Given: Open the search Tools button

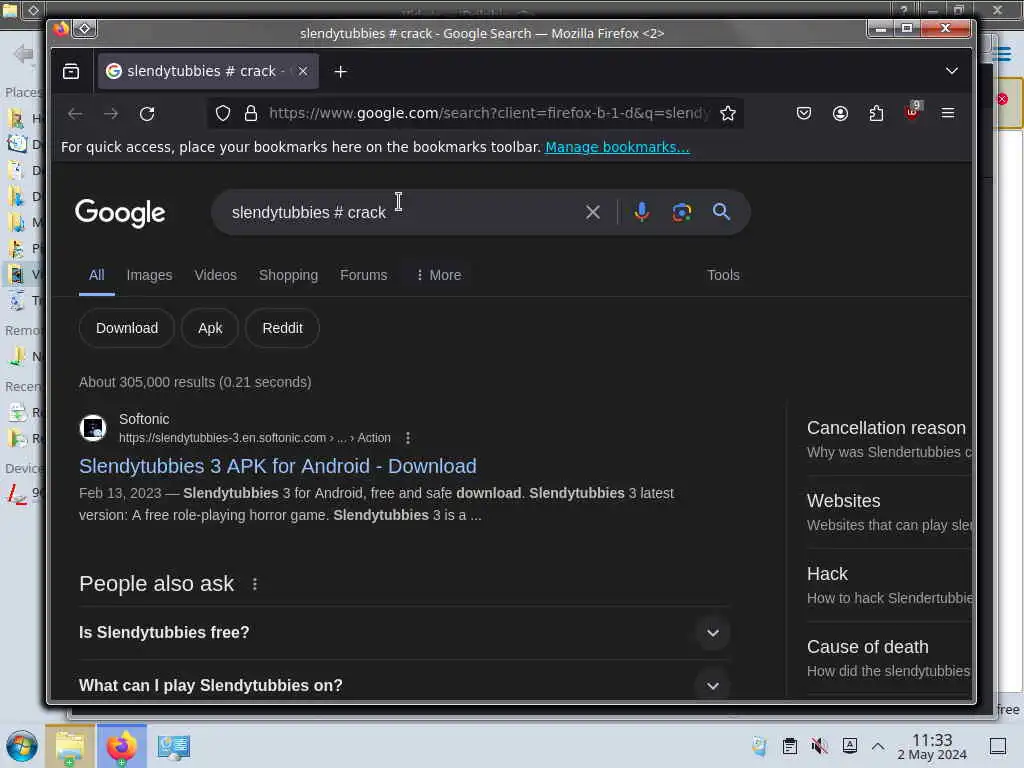Looking at the screenshot, I should pyautogui.click(x=724, y=275).
